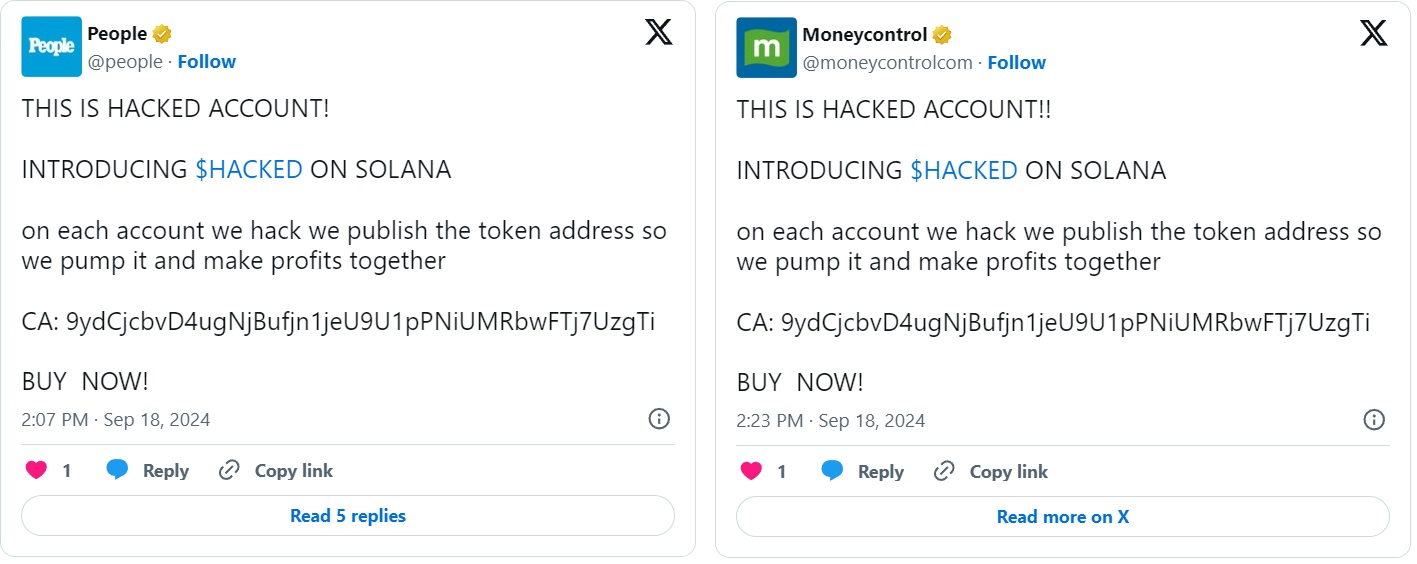Viewport: 1417px width, 564px height.
Task: Open the 2:07 PM tweet timestamp
Action: tap(116, 419)
